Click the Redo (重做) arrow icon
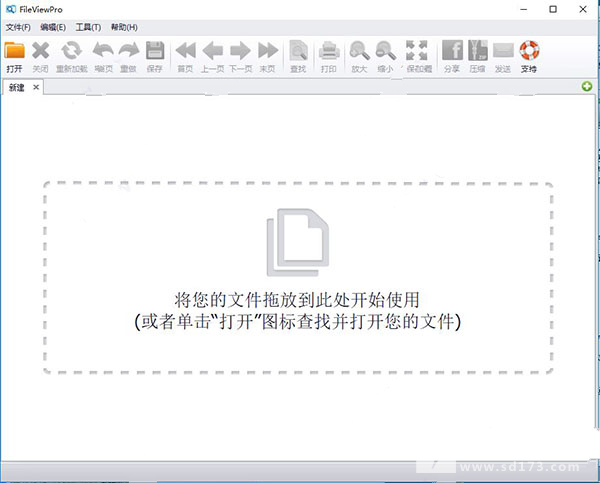 (129, 51)
